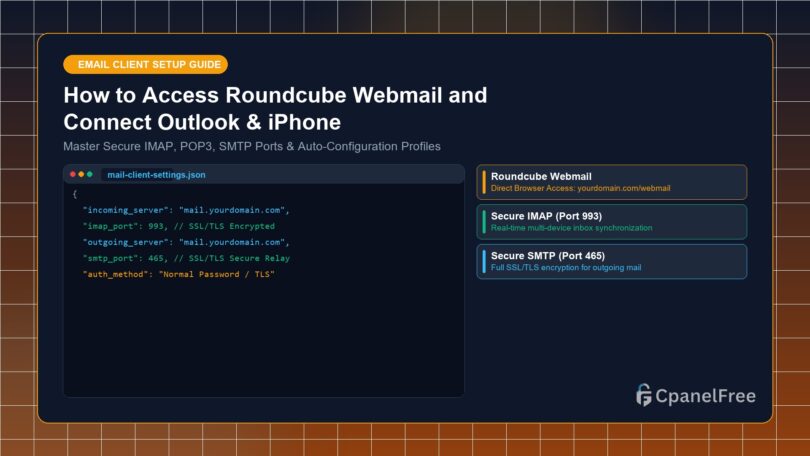Image resolution: width=810 pixels, height=456 pixels.
Task: Click the "outgoing_server" code line
Action: point(186,242)
